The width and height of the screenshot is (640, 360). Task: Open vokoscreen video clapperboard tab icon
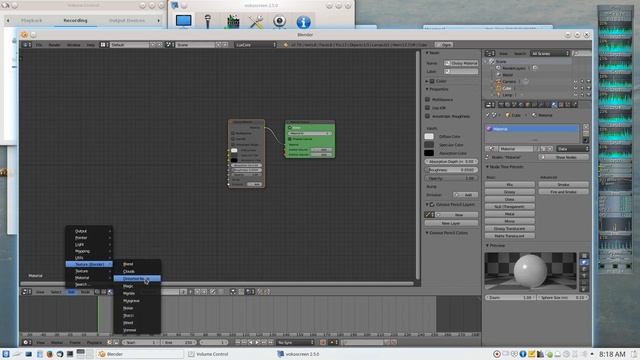tap(233, 22)
